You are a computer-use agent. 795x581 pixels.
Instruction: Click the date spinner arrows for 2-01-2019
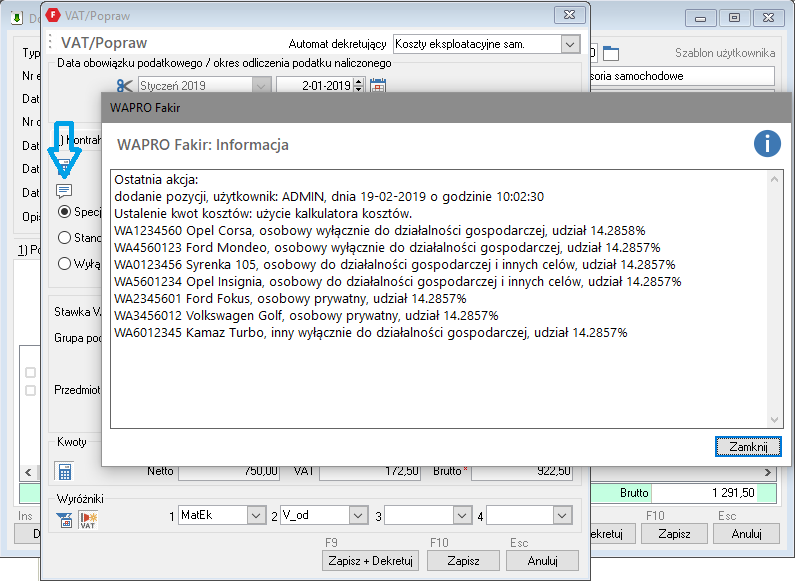(x=358, y=85)
